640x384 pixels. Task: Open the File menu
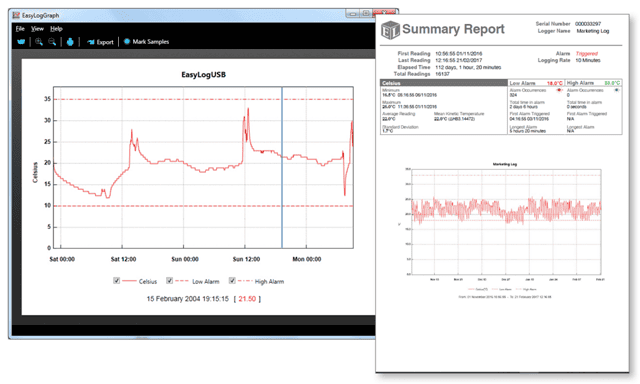click(x=20, y=29)
